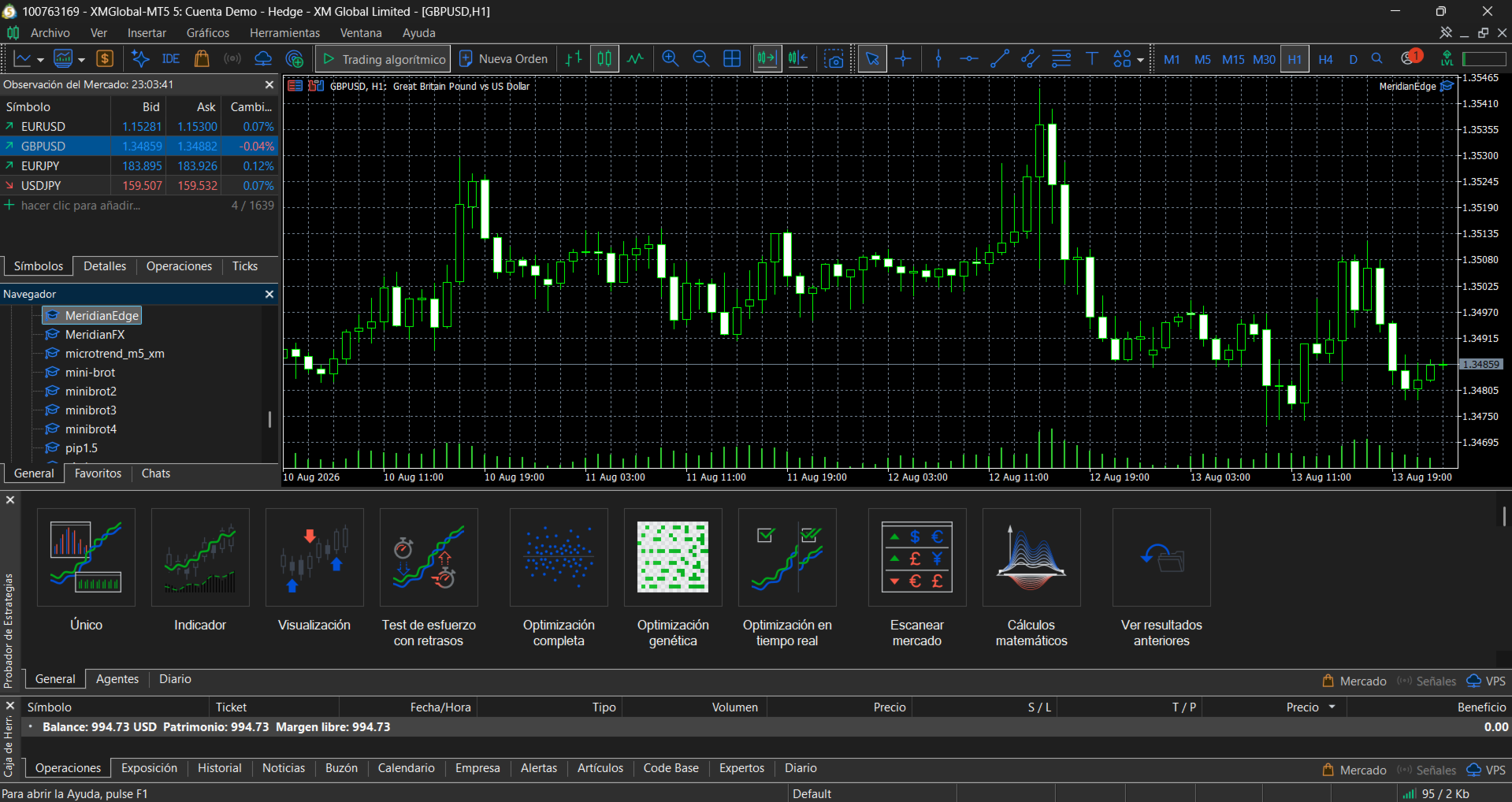The width and height of the screenshot is (1512, 802).
Task: Select the EURUSD row in market watch
Action: pos(139,126)
